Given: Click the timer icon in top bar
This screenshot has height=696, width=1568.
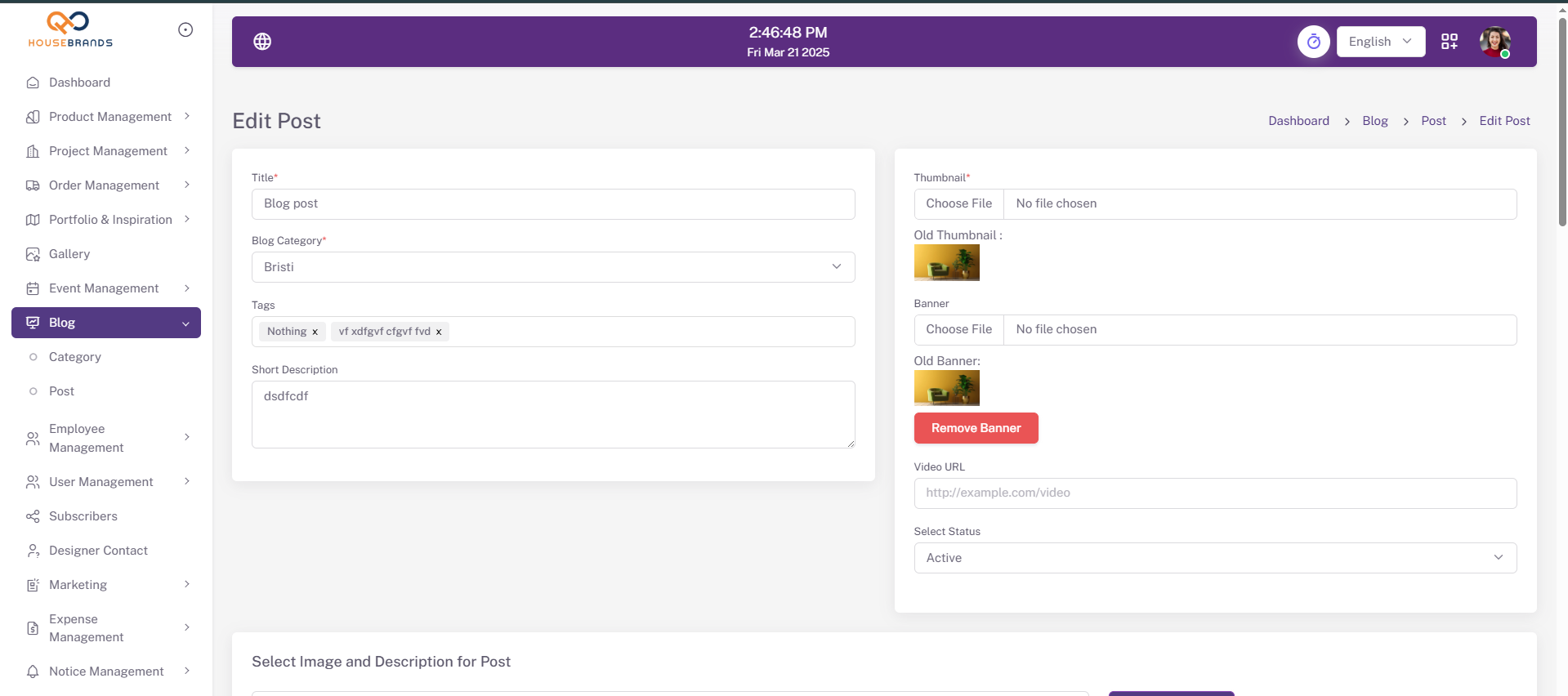Looking at the screenshot, I should (1313, 42).
